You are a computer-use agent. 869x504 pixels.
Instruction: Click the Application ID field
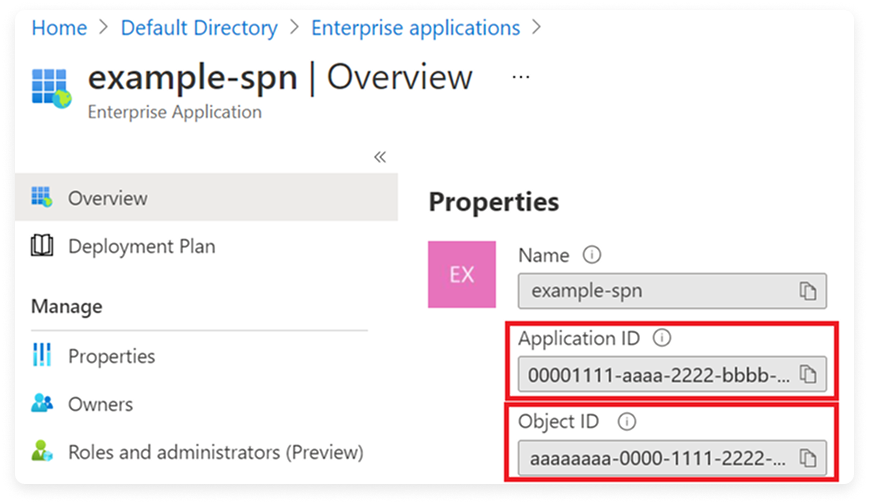point(672,374)
